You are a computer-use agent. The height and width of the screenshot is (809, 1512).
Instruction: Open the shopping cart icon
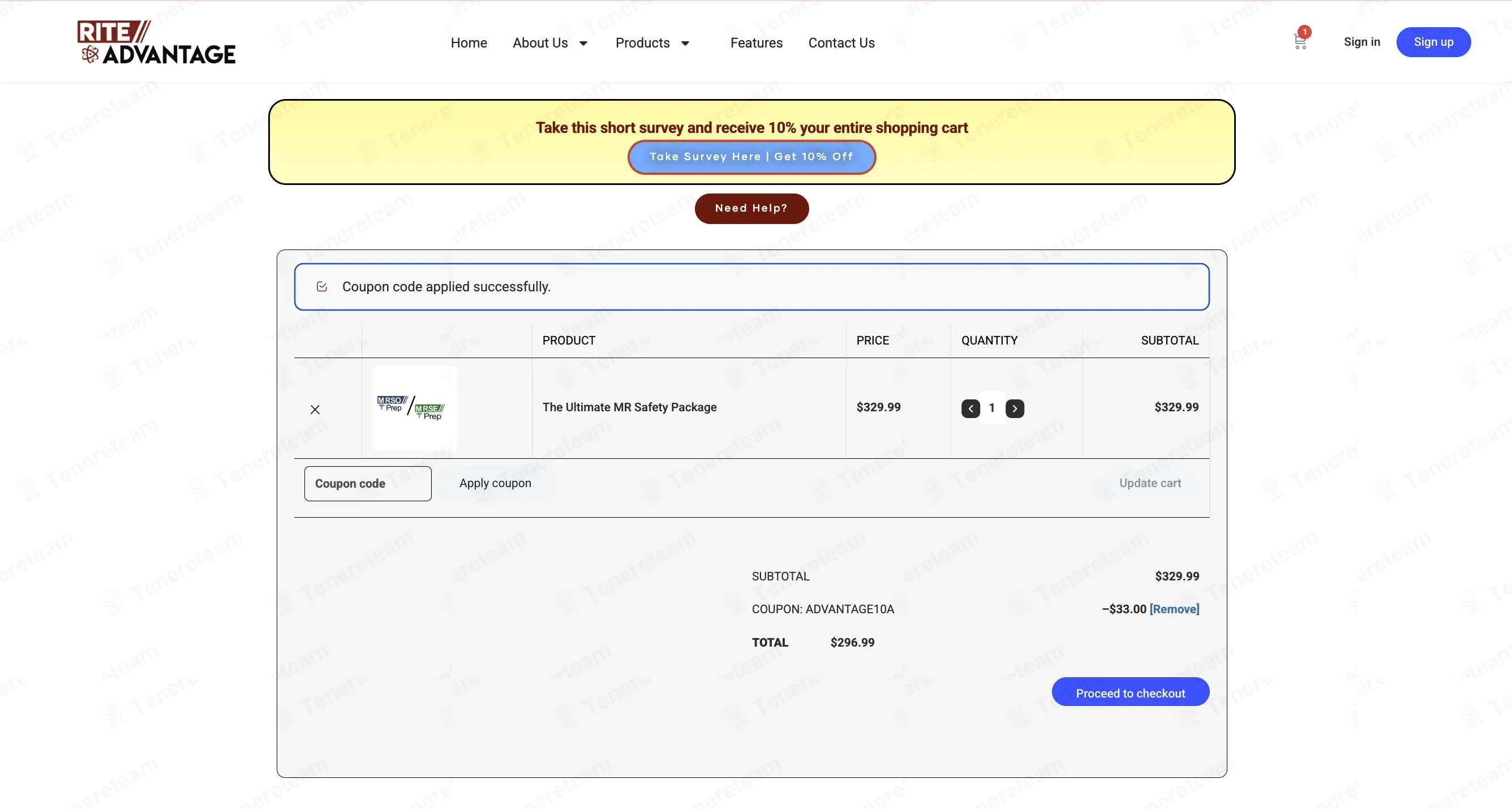(x=1300, y=42)
